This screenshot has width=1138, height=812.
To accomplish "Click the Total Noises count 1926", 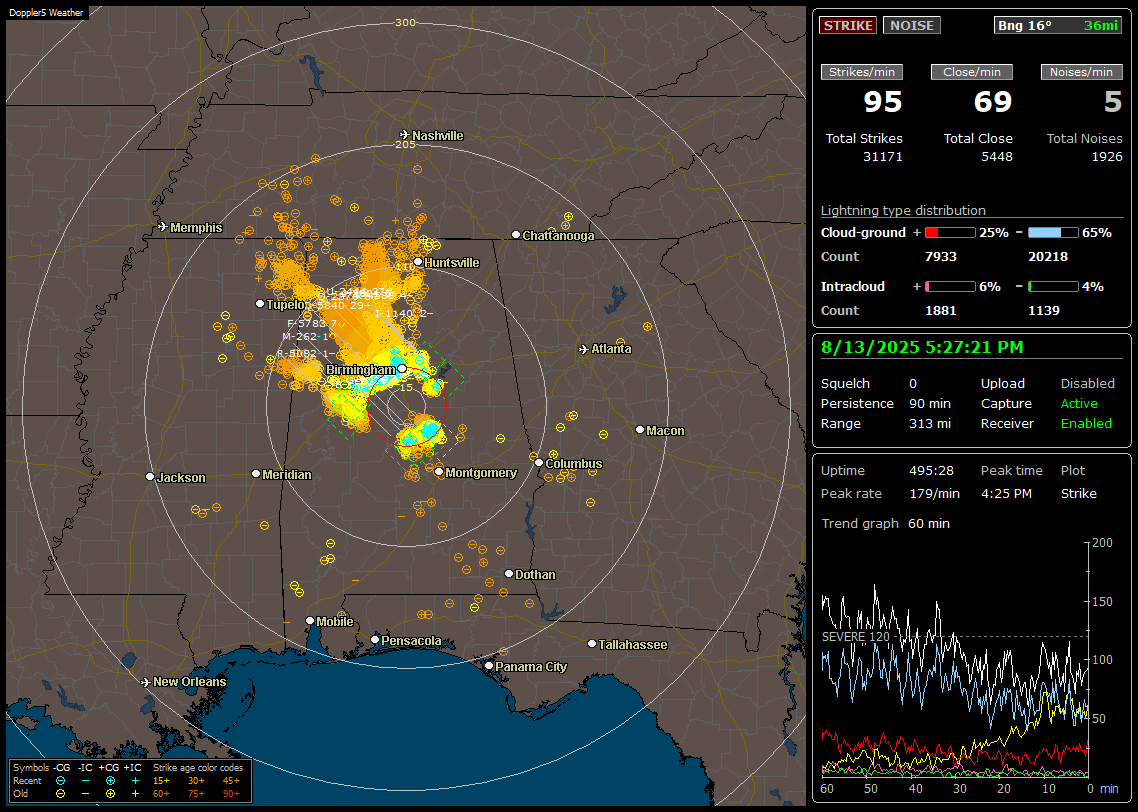I will (1107, 157).
